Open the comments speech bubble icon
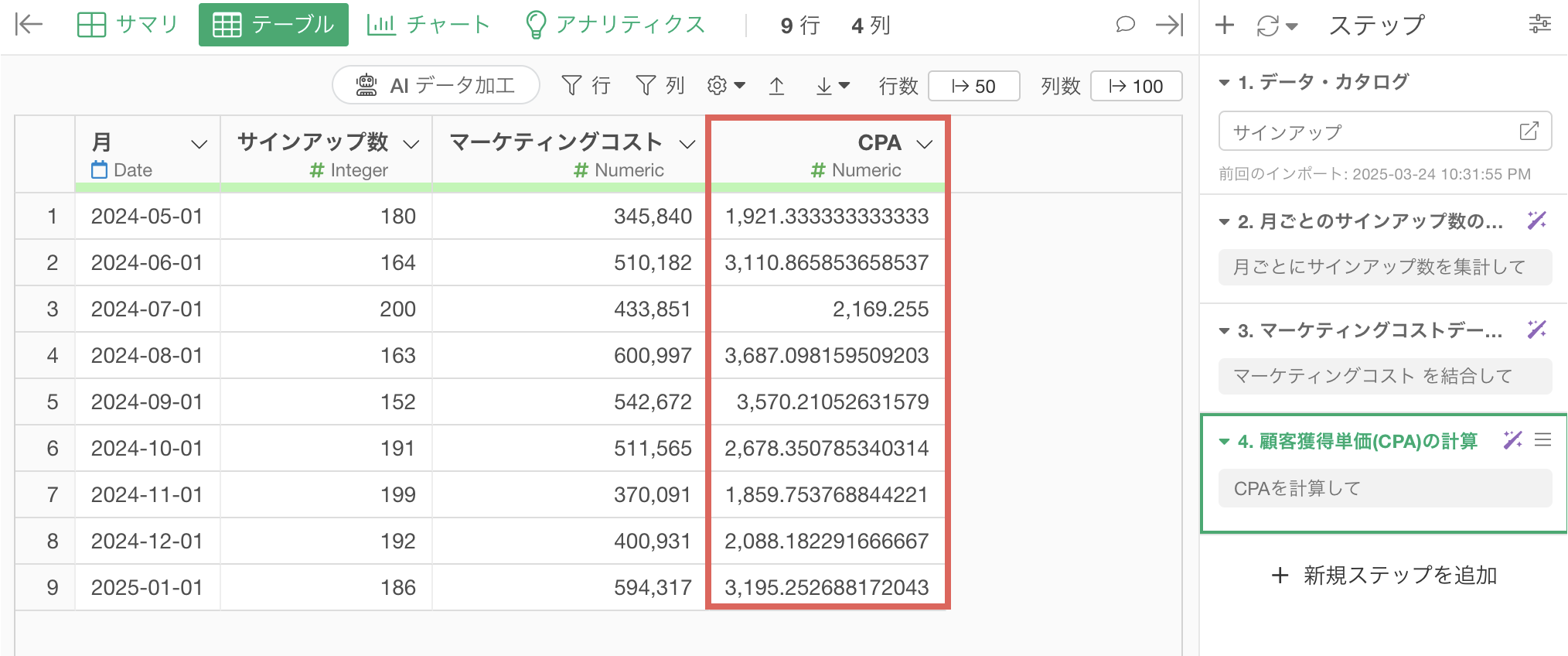 point(1125,25)
